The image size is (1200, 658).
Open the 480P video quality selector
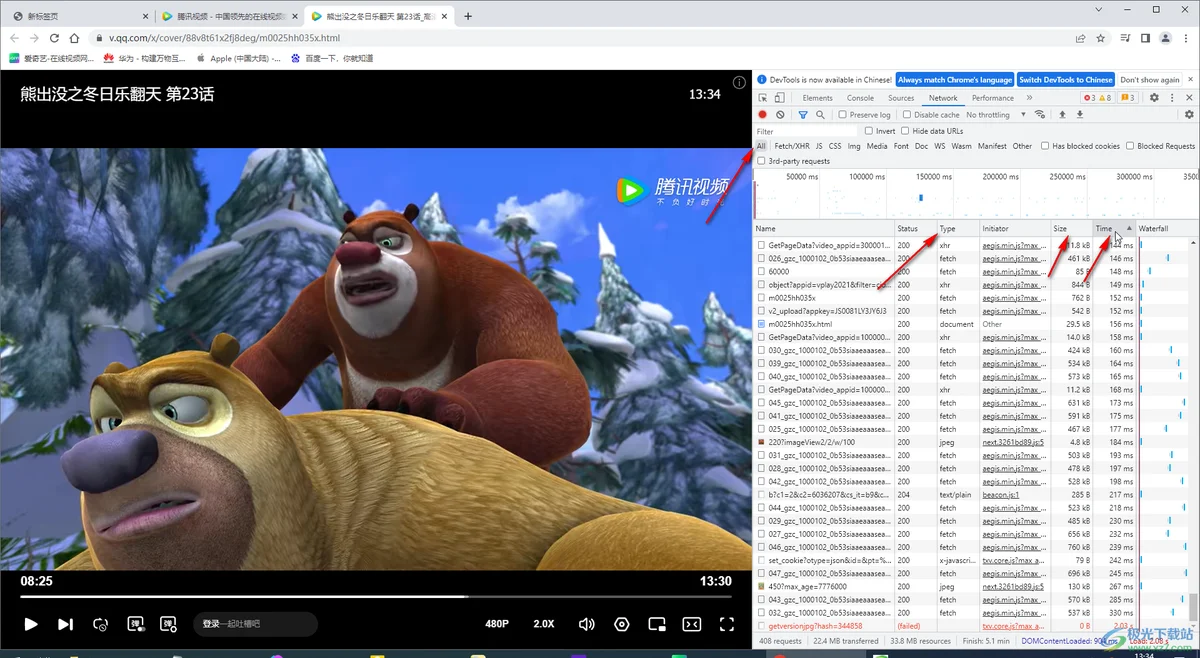[497, 624]
